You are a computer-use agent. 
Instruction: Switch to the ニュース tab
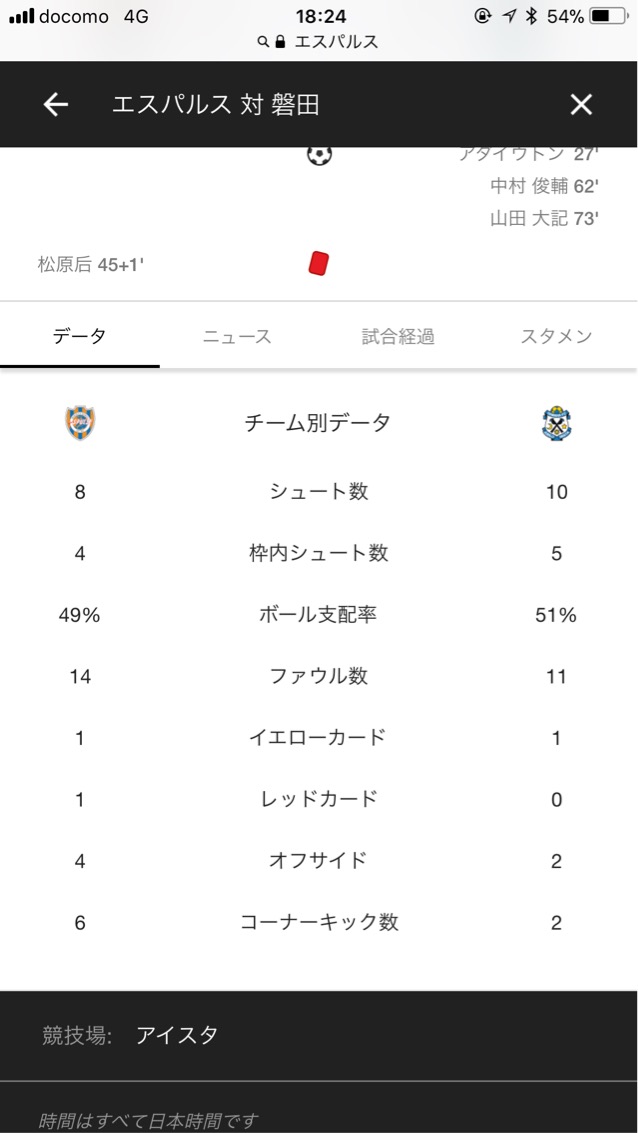237,337
